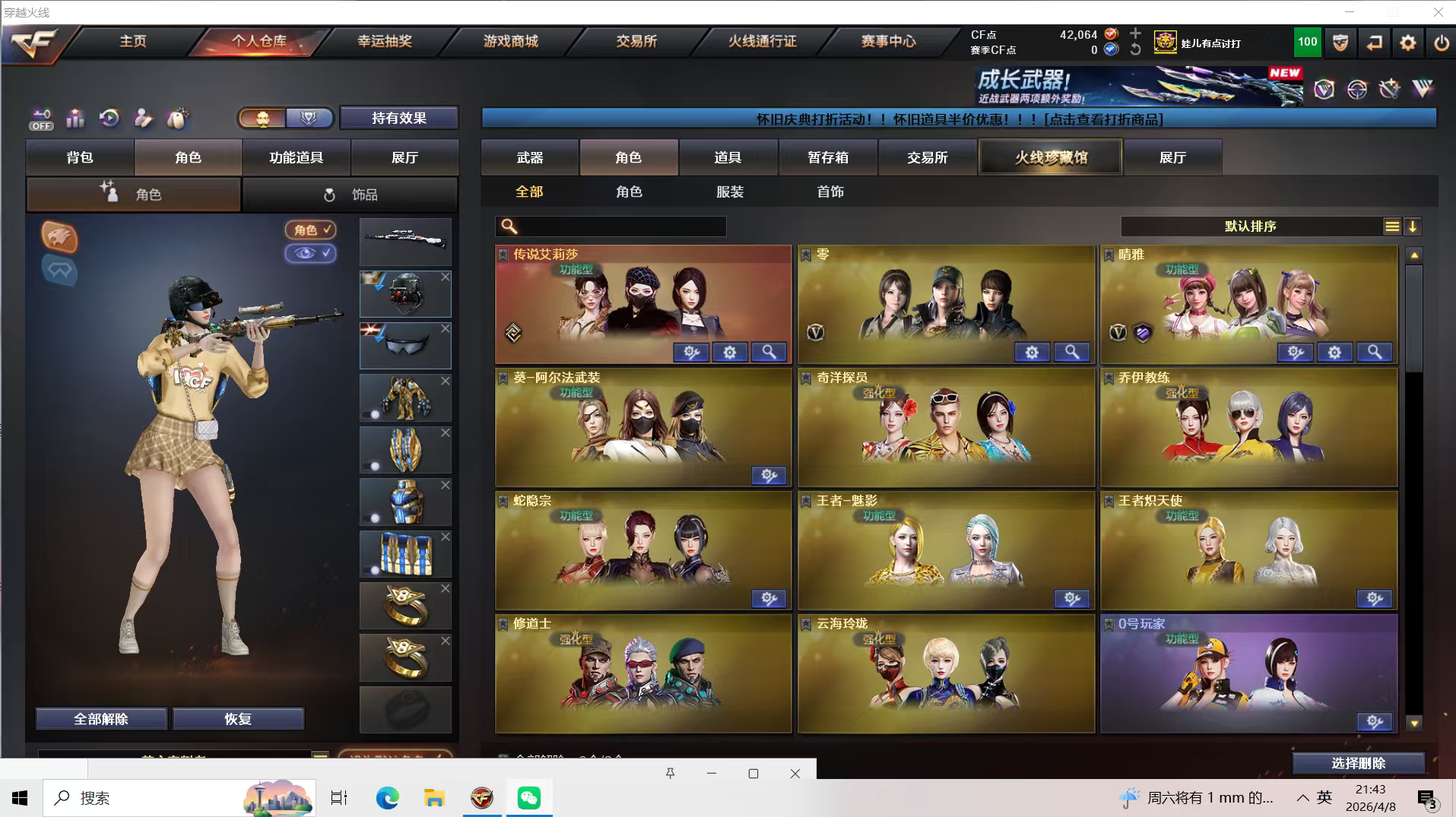Screen dimensions: 1456x817
Task: Open the wrench tools icon beside the banner
Action: (x=1390, y=90)
